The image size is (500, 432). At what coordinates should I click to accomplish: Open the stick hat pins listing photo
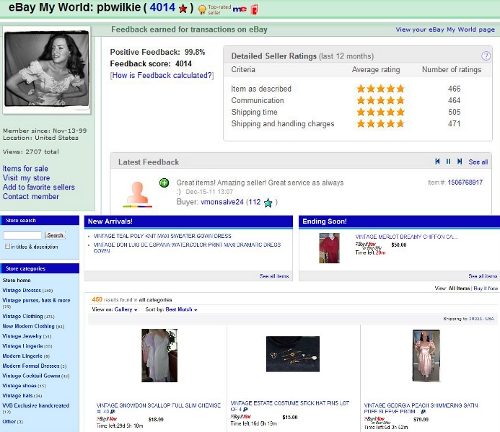pyautogui.click(x=293, y=354)
